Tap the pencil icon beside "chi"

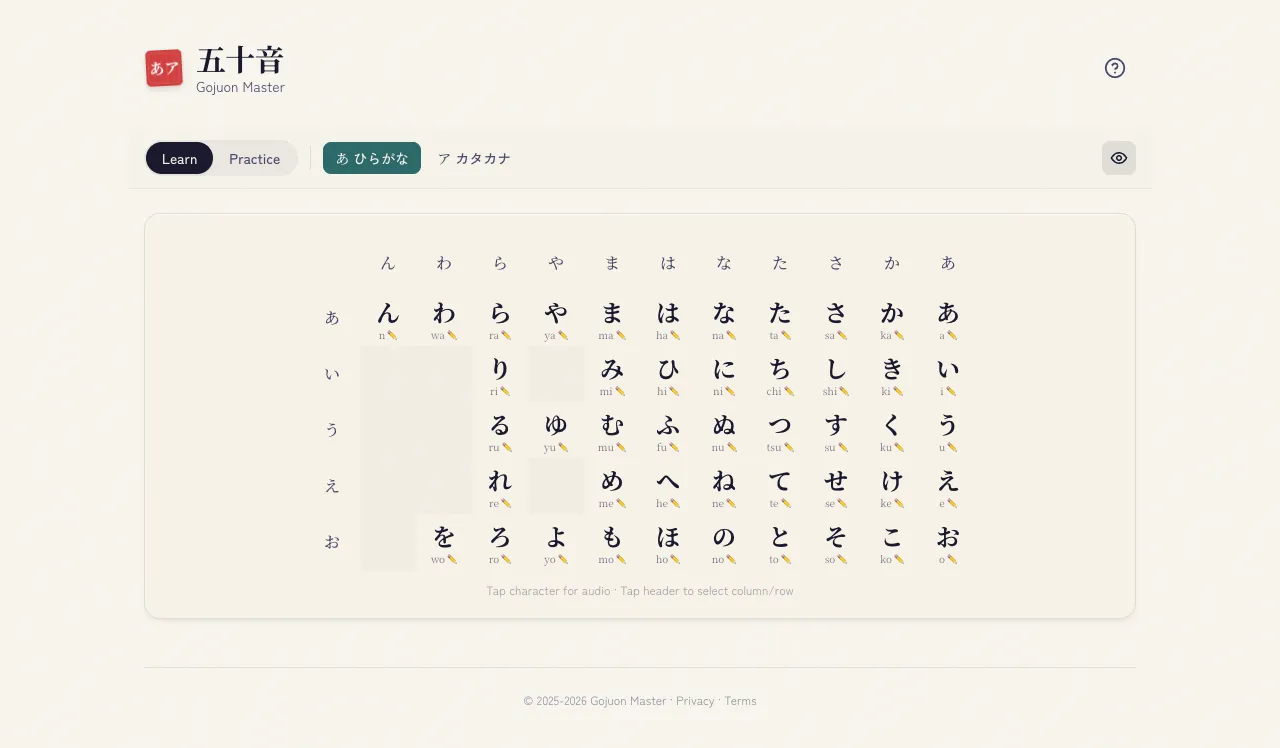[789, 391]
